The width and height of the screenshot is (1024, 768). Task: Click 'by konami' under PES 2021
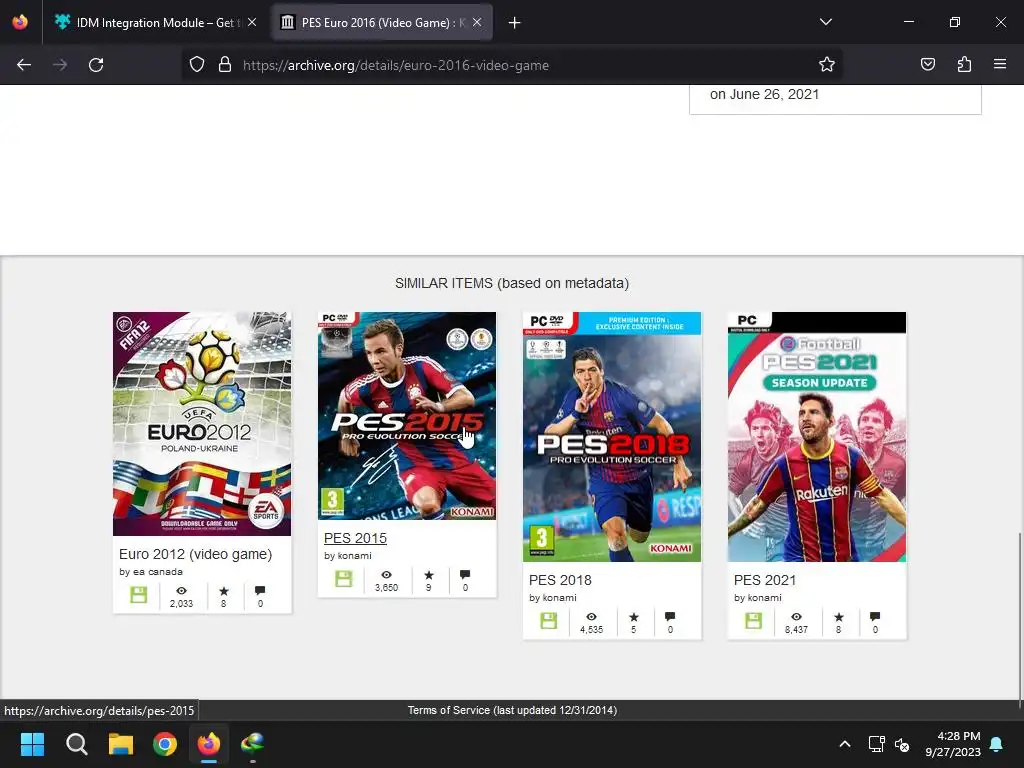click(758, 598)
